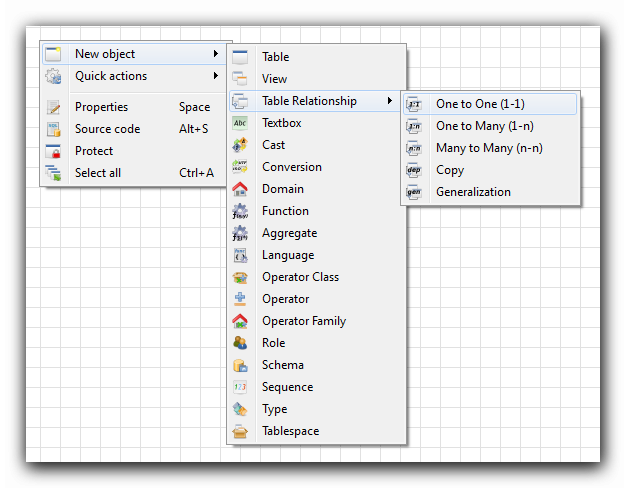Click the Source code SQL icon
This screenshot has height=488, width=626.
[53, 129]
